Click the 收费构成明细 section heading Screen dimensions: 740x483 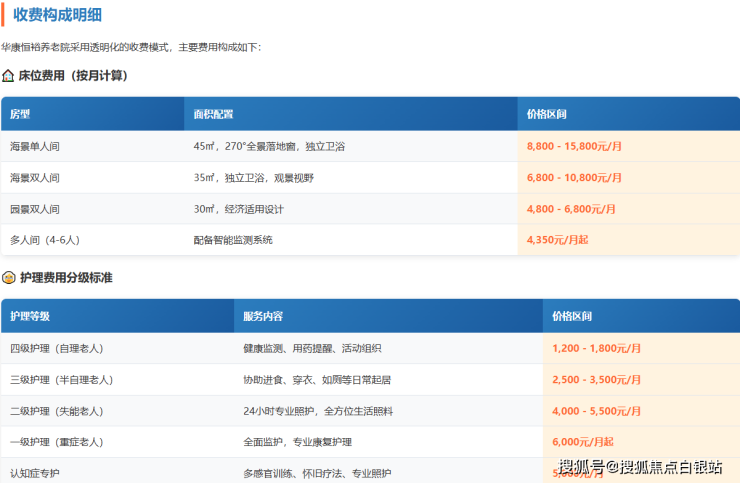click(x=55, y=15)
